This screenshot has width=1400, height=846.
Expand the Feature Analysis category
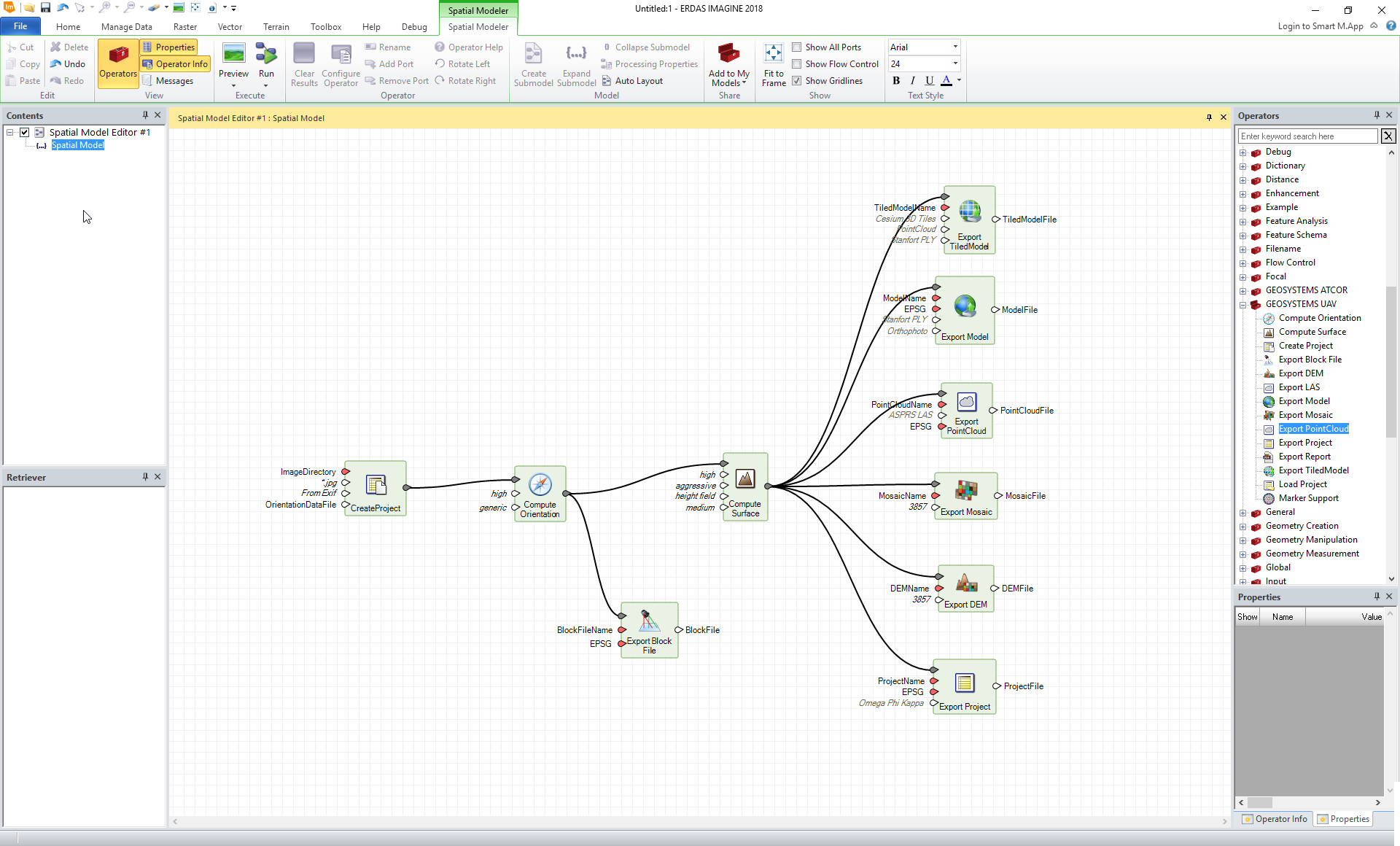(x=1242, y=221)
